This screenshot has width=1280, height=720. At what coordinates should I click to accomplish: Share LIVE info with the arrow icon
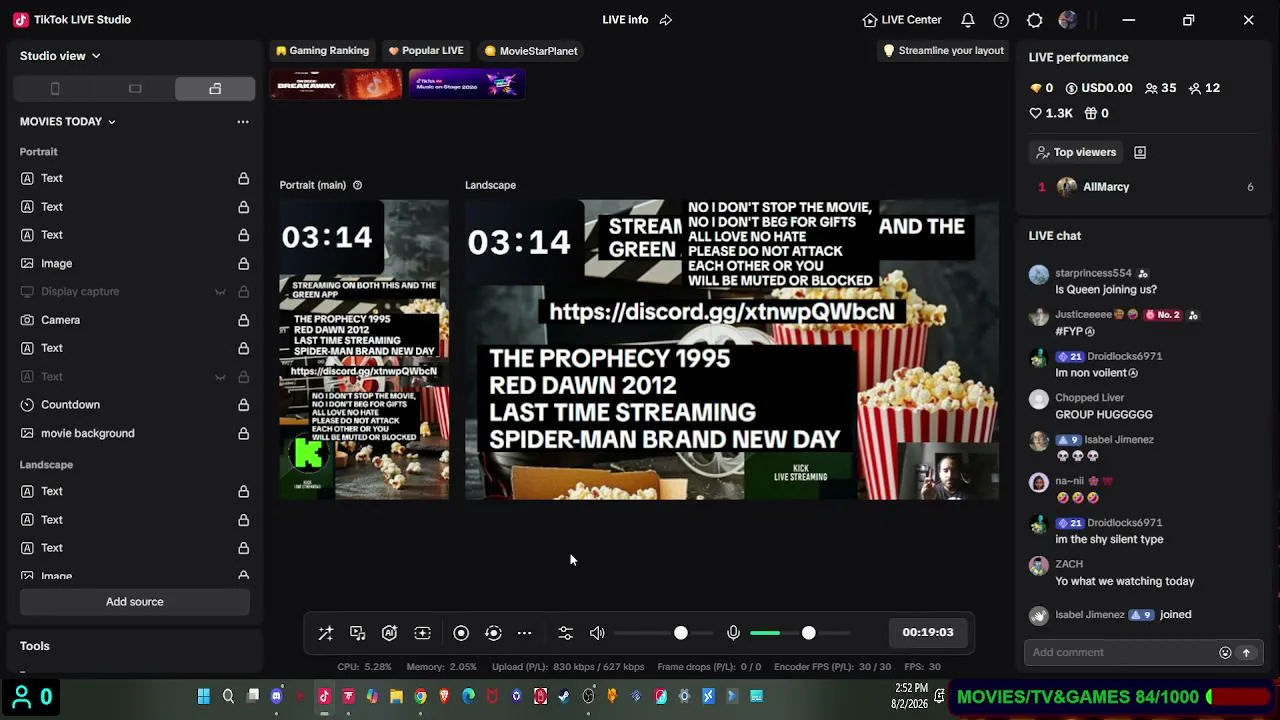(666, 20)
